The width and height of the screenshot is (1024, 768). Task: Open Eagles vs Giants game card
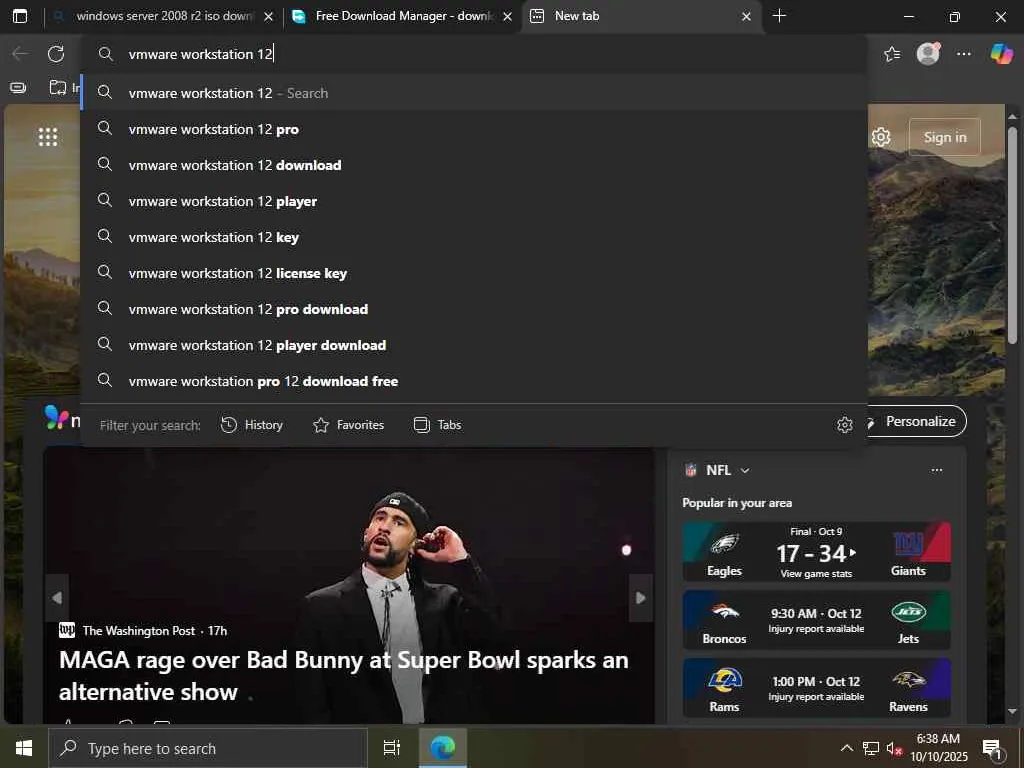pos(816,552)
